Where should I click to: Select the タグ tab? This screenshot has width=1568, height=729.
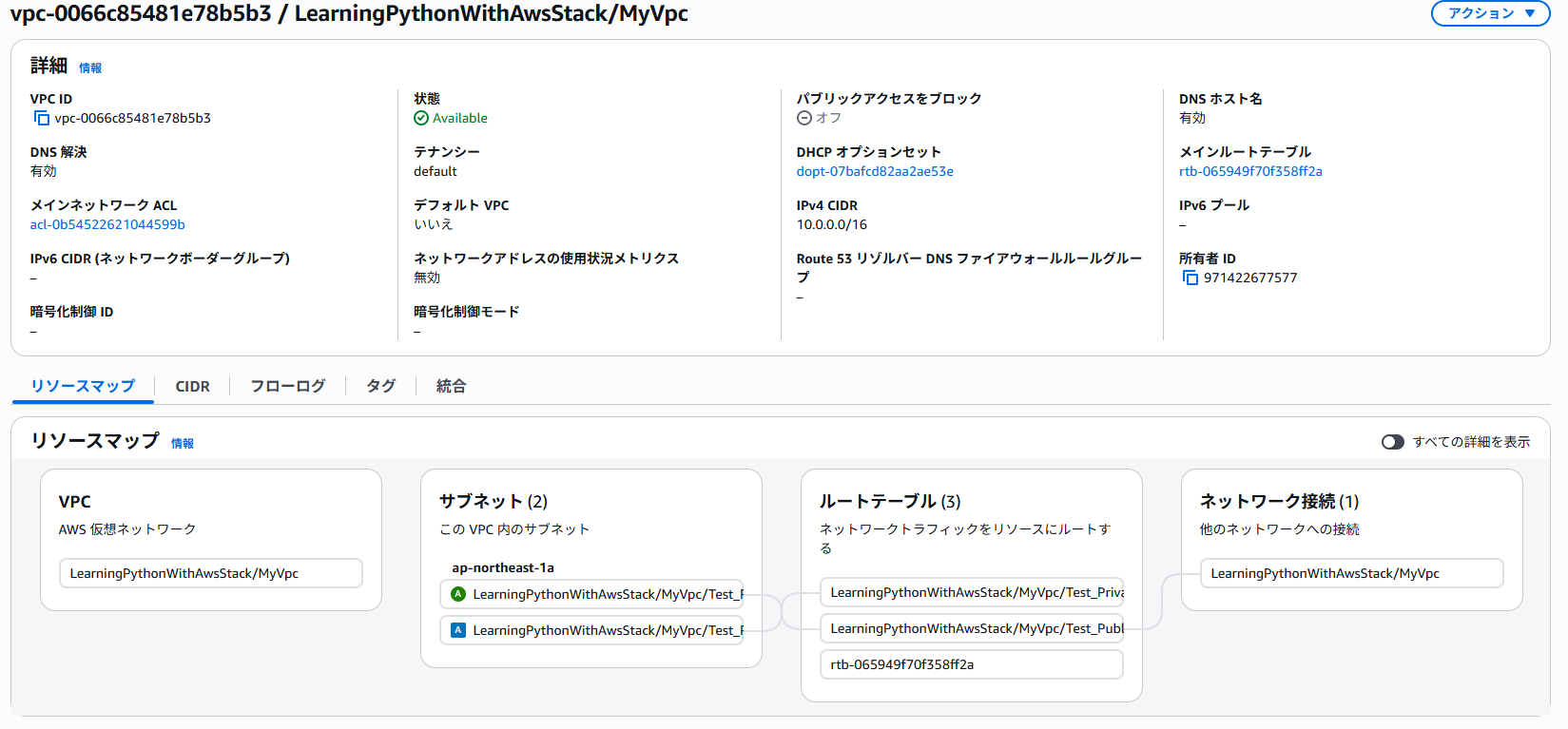pyautogui.click(x=380, y=386)
